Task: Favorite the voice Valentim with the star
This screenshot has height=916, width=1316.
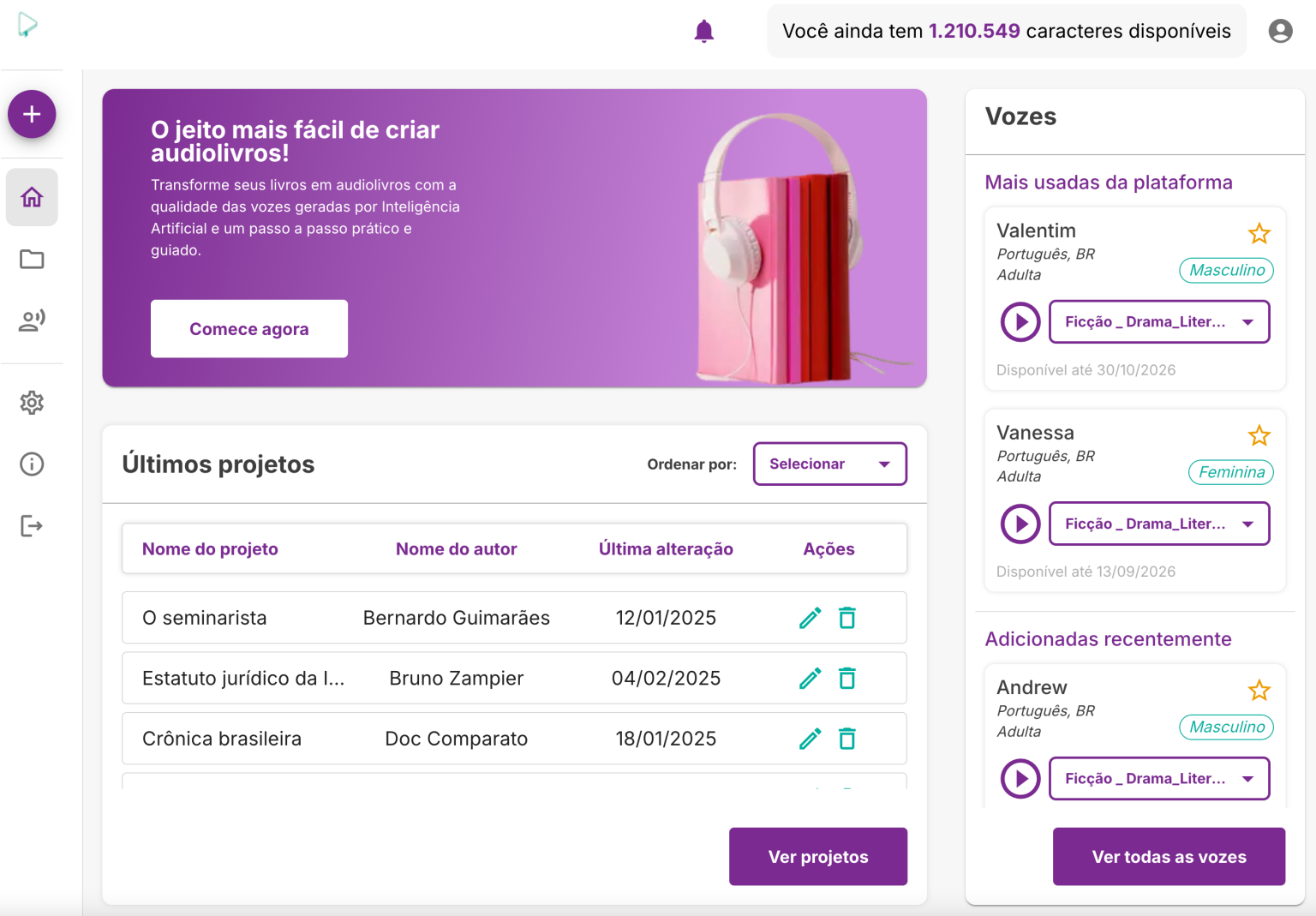Action: click(x=1259, y=233)
